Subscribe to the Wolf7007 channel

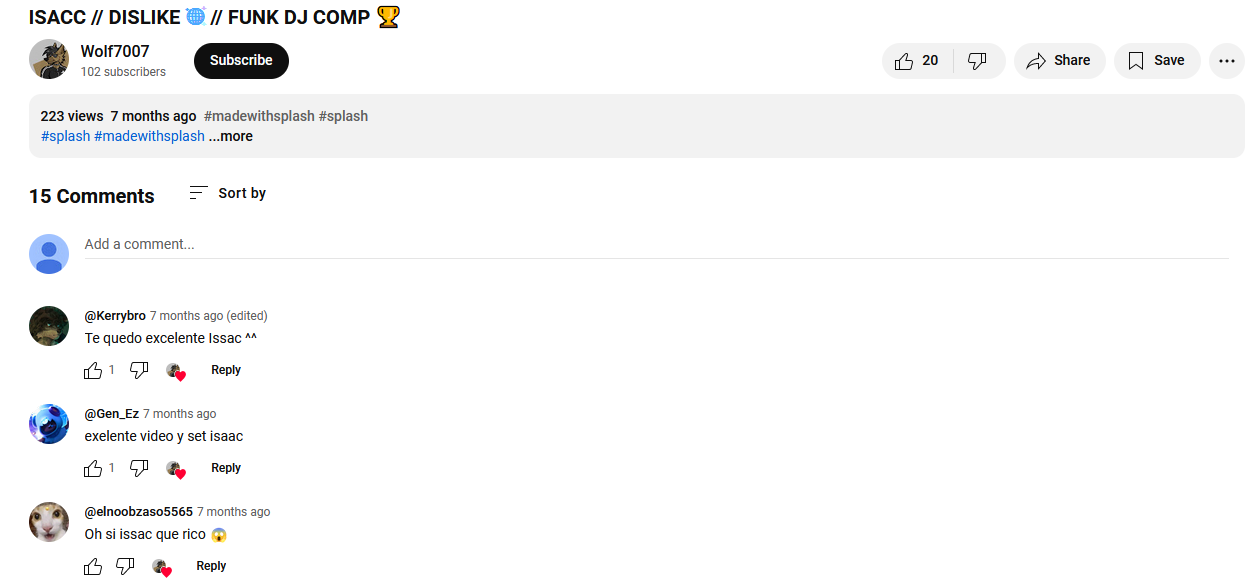pyautogui.click(x=241, y=61)
